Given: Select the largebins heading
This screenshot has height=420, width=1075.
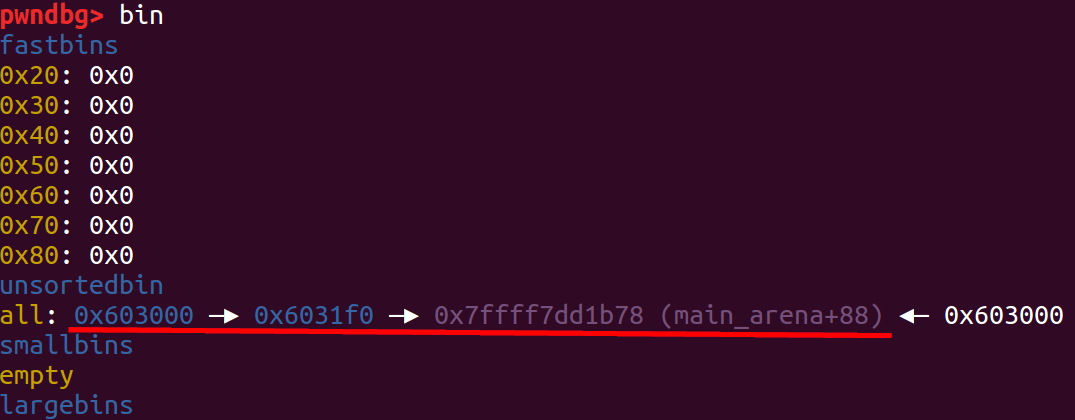Looking at the screenshot, I should point(67,406).
